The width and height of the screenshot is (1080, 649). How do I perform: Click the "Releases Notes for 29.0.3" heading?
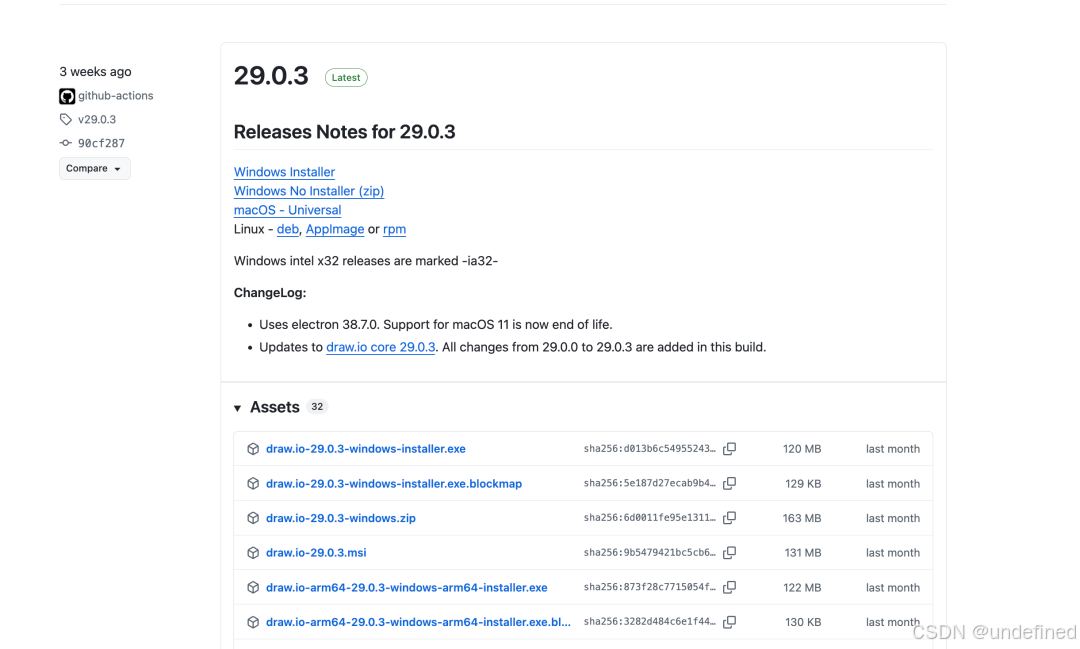[344, 132]
